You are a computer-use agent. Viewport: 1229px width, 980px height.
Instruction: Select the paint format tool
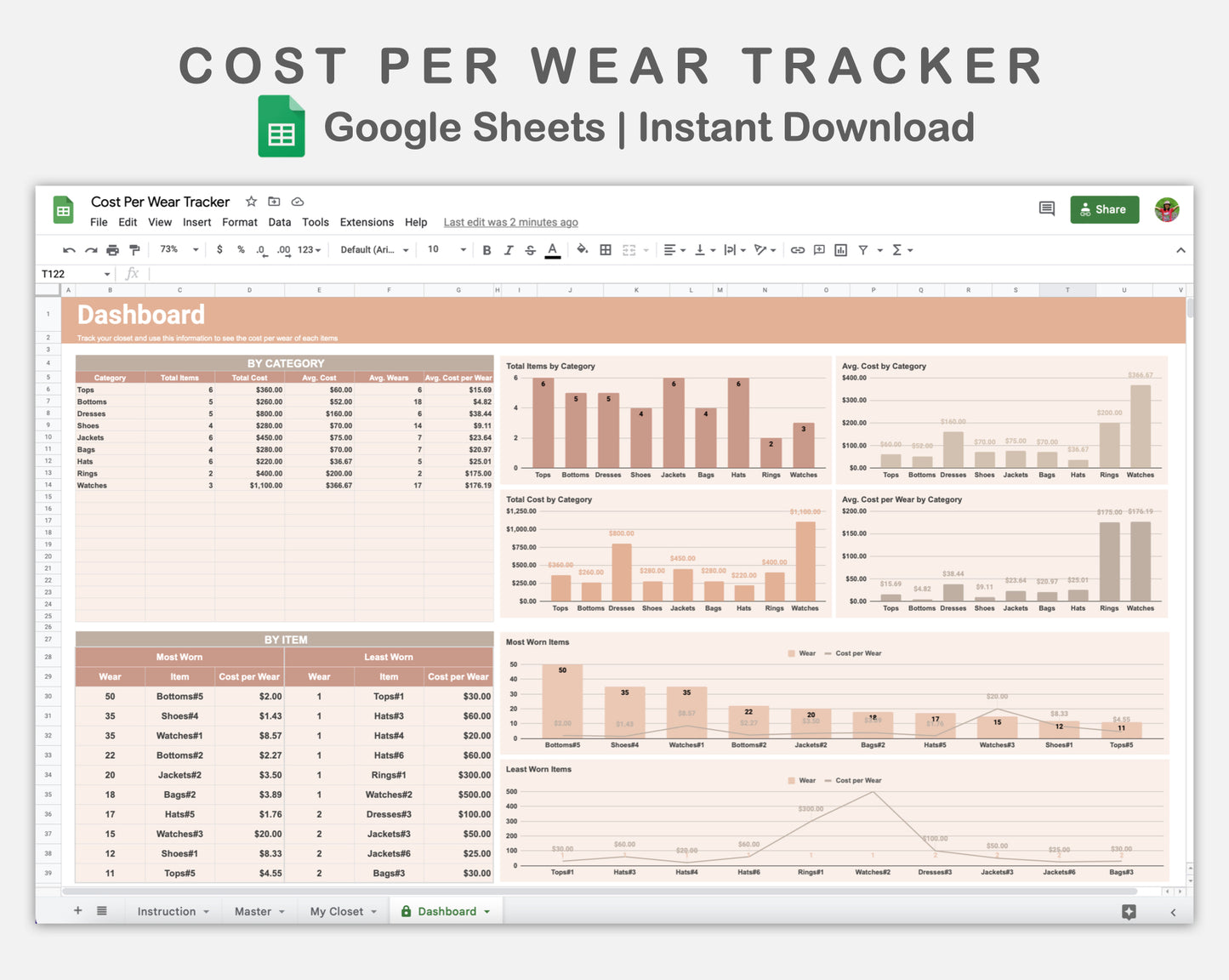[x=134, y=249]
